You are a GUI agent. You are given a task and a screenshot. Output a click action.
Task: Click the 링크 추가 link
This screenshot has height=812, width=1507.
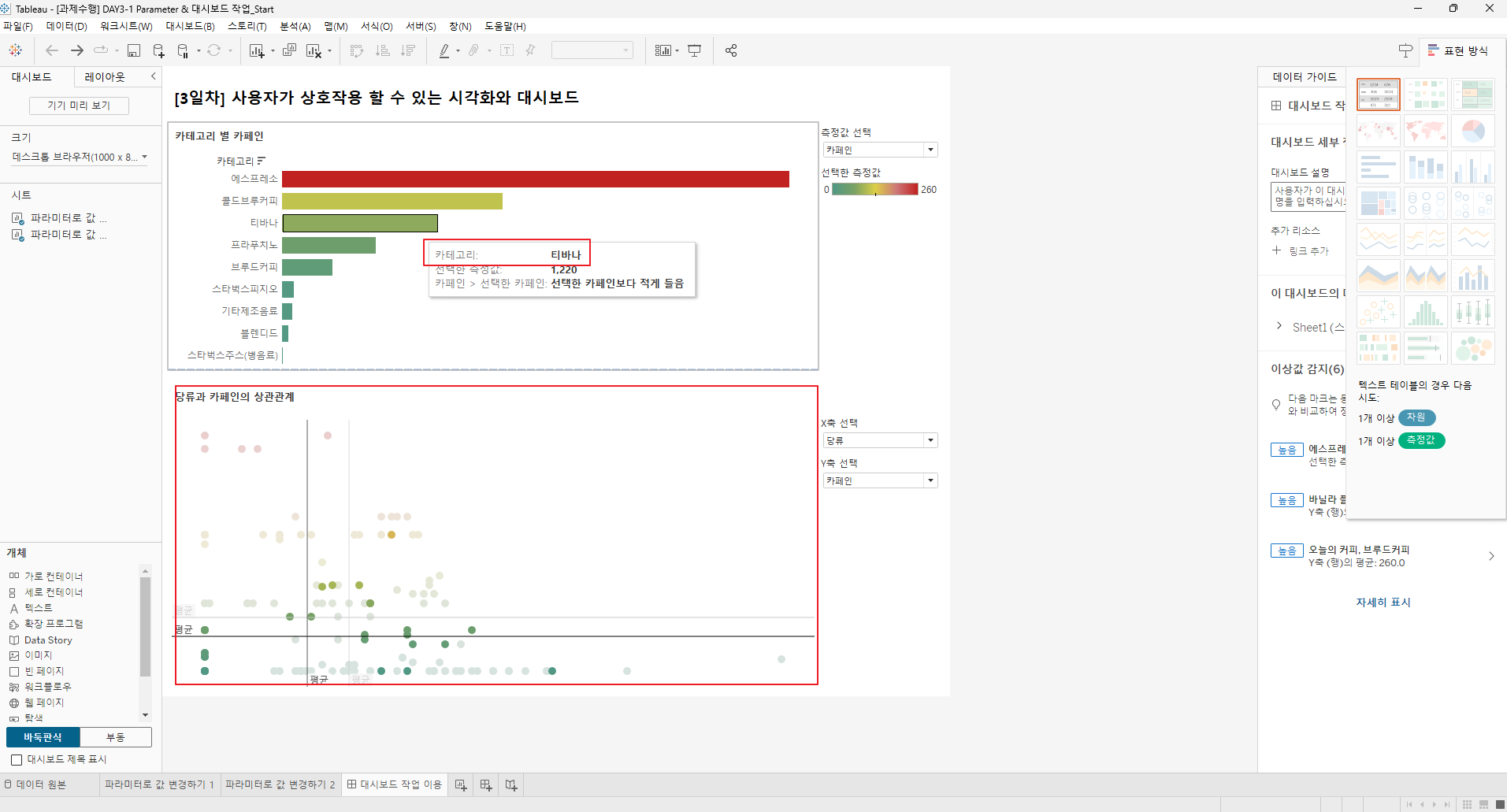click(1301, 250)
